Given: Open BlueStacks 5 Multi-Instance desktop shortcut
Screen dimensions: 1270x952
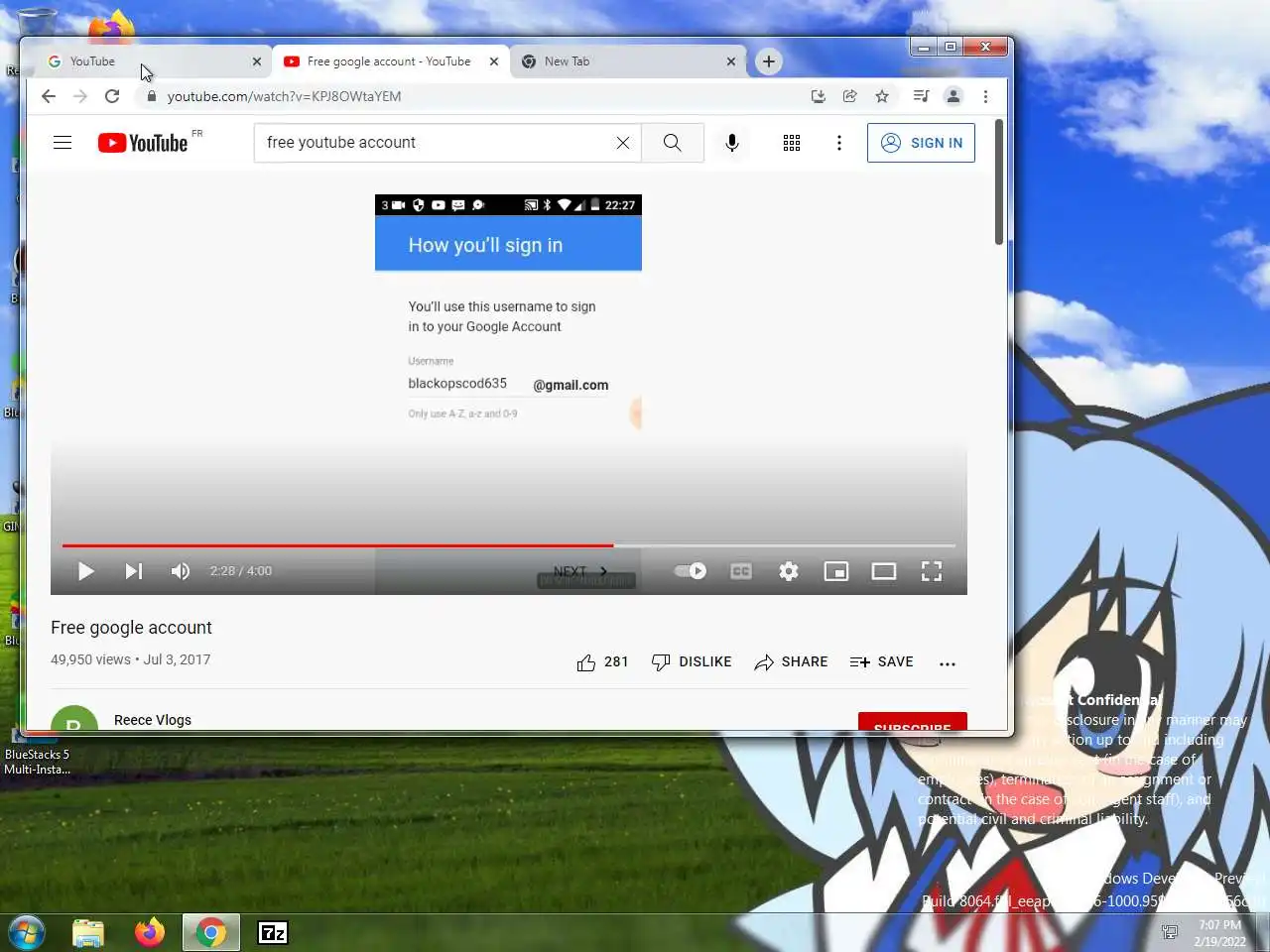Looking at the screenshot, I should [37, 749].
